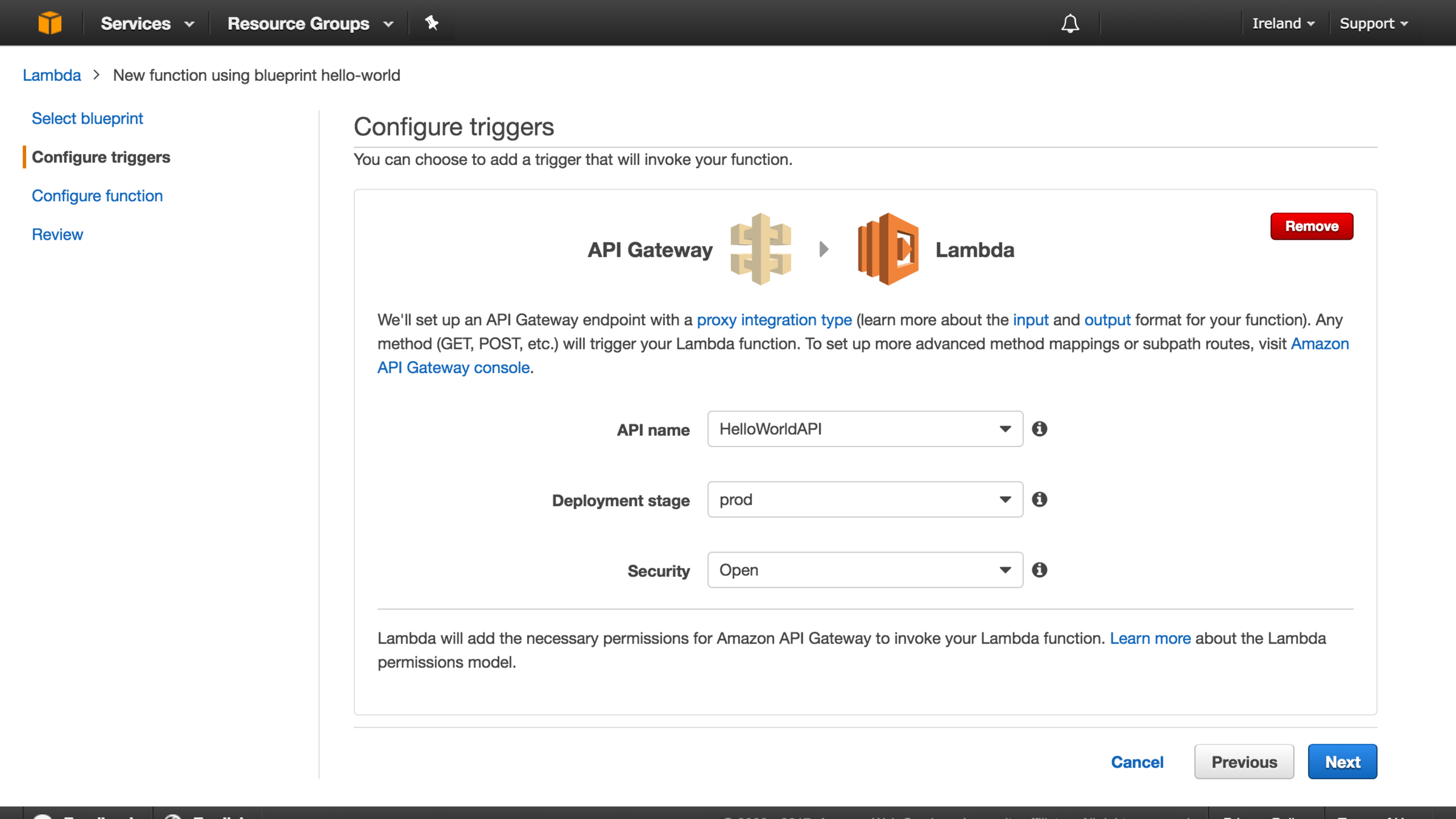Go to Configure function step
This screenshot has height=819, width=1456.
click(97, 196)
